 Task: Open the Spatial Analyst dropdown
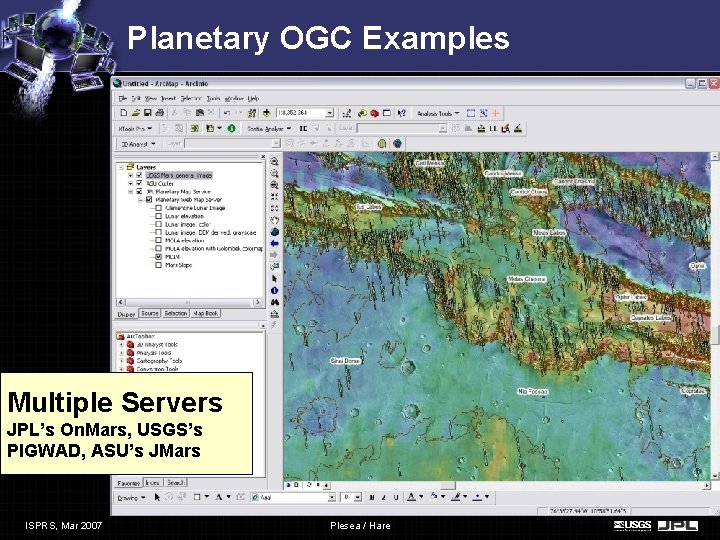269,129
